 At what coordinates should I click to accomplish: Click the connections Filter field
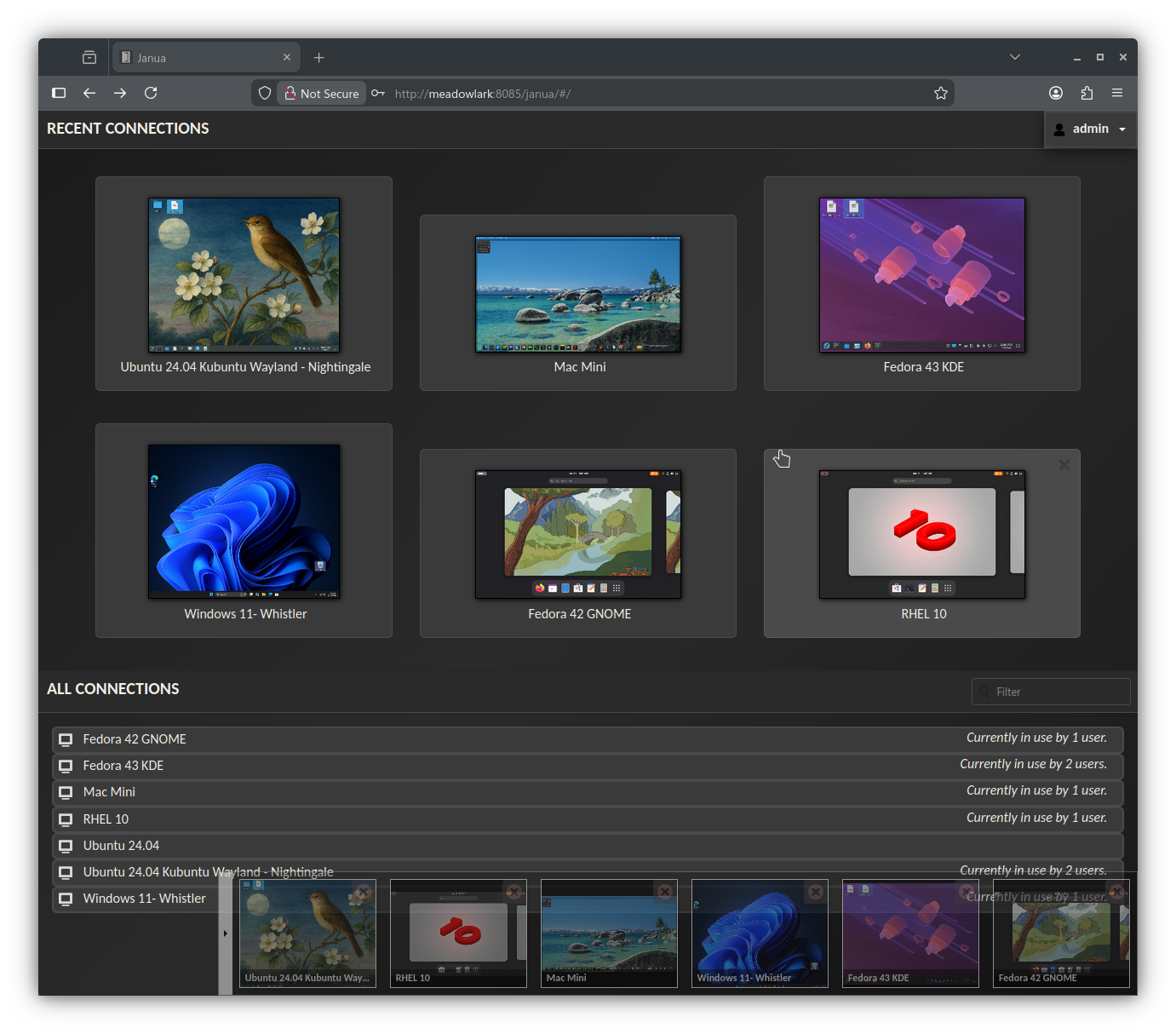click(x=1052, y=692)
